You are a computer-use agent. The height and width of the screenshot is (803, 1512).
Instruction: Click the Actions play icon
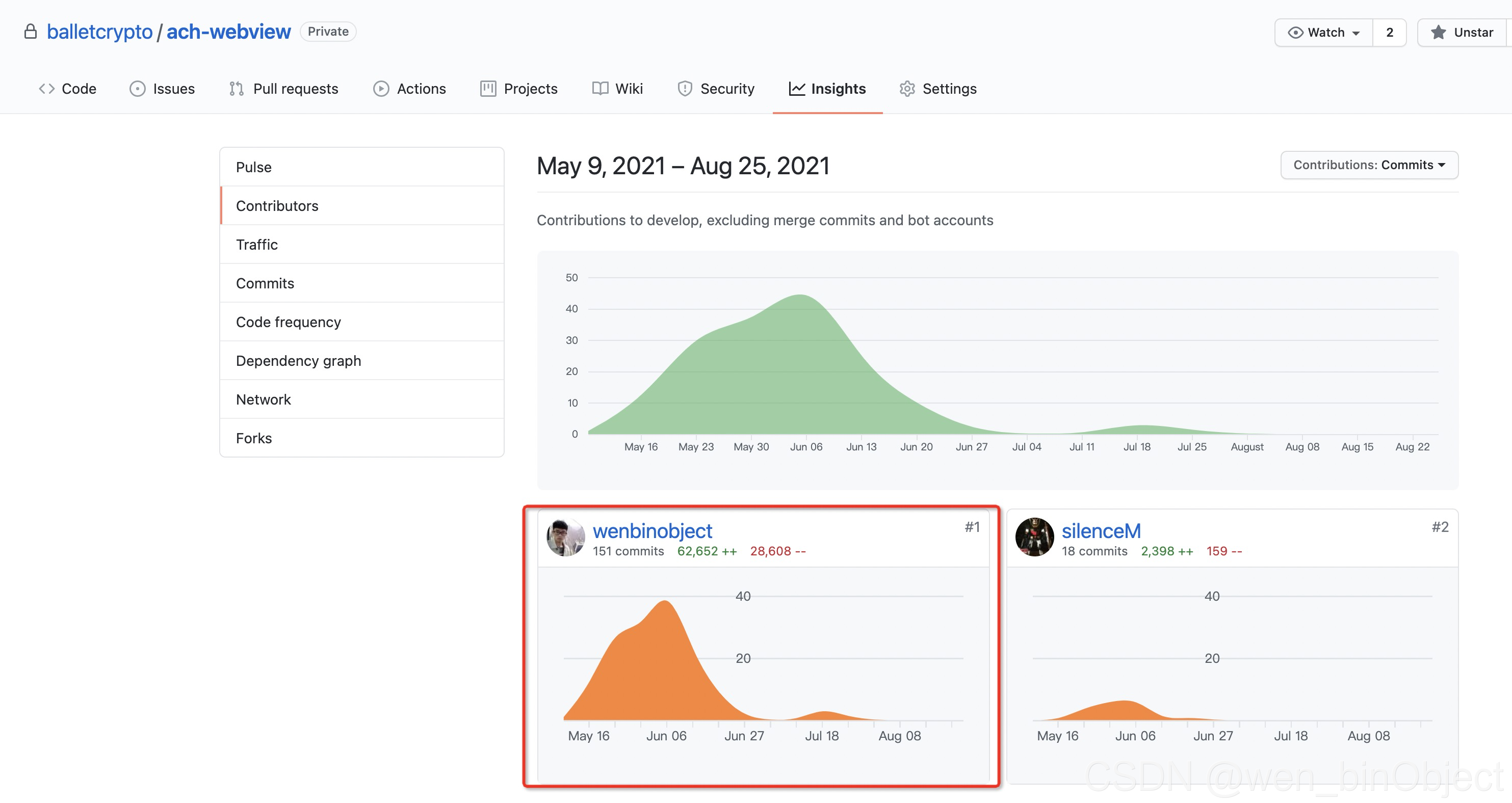381,89
